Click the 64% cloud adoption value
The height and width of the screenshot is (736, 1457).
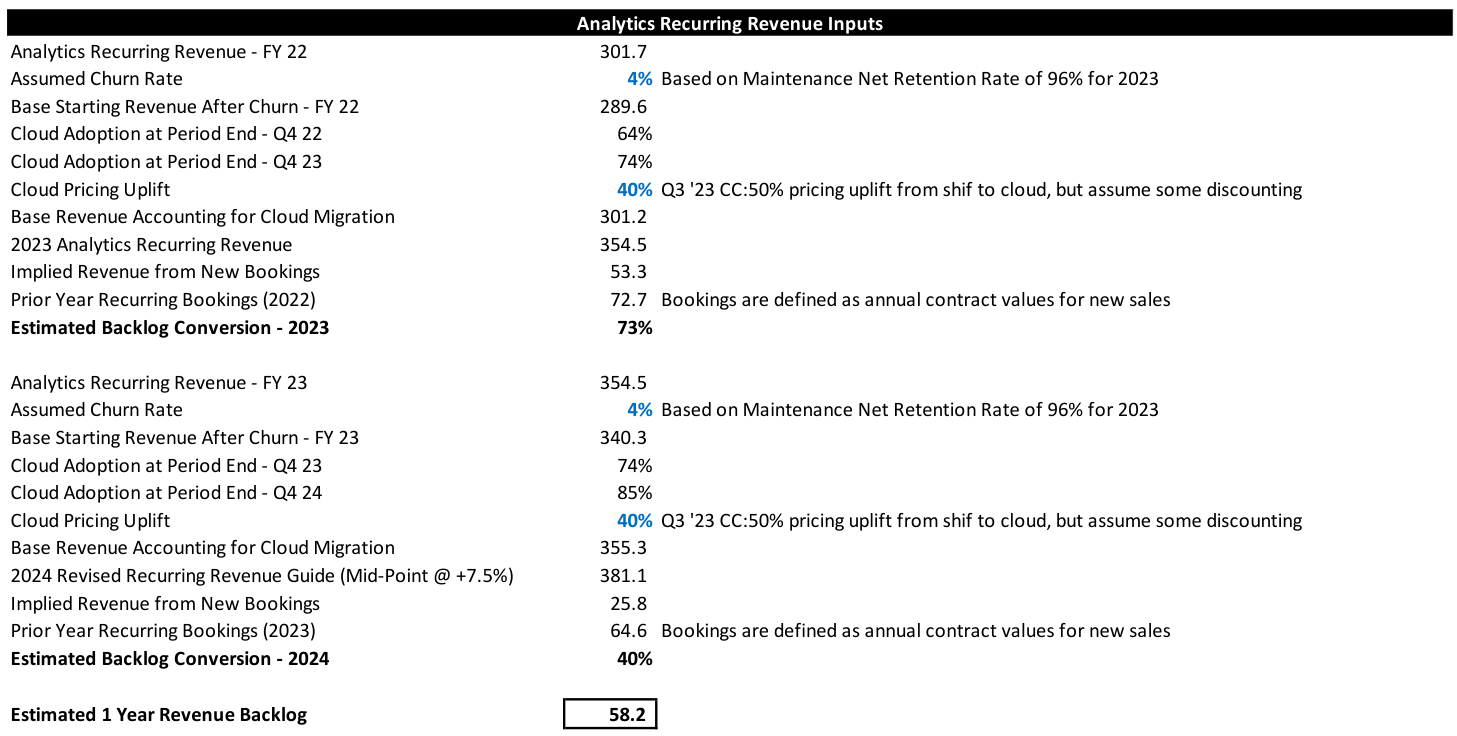point(635,134)
